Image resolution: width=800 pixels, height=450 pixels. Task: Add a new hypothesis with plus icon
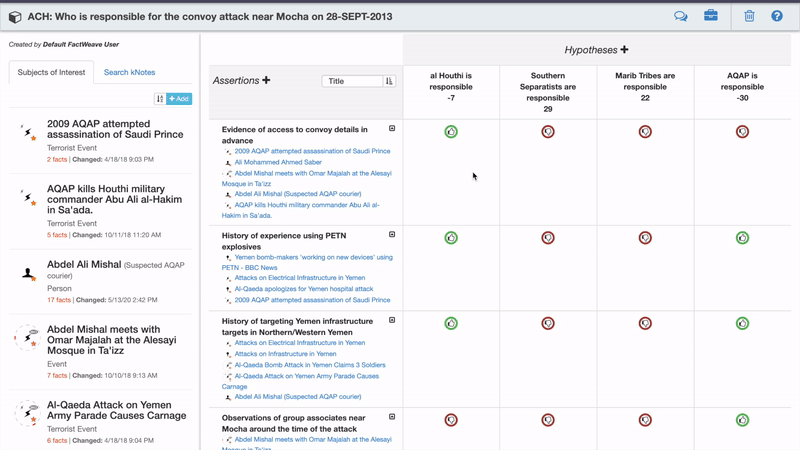624,49
